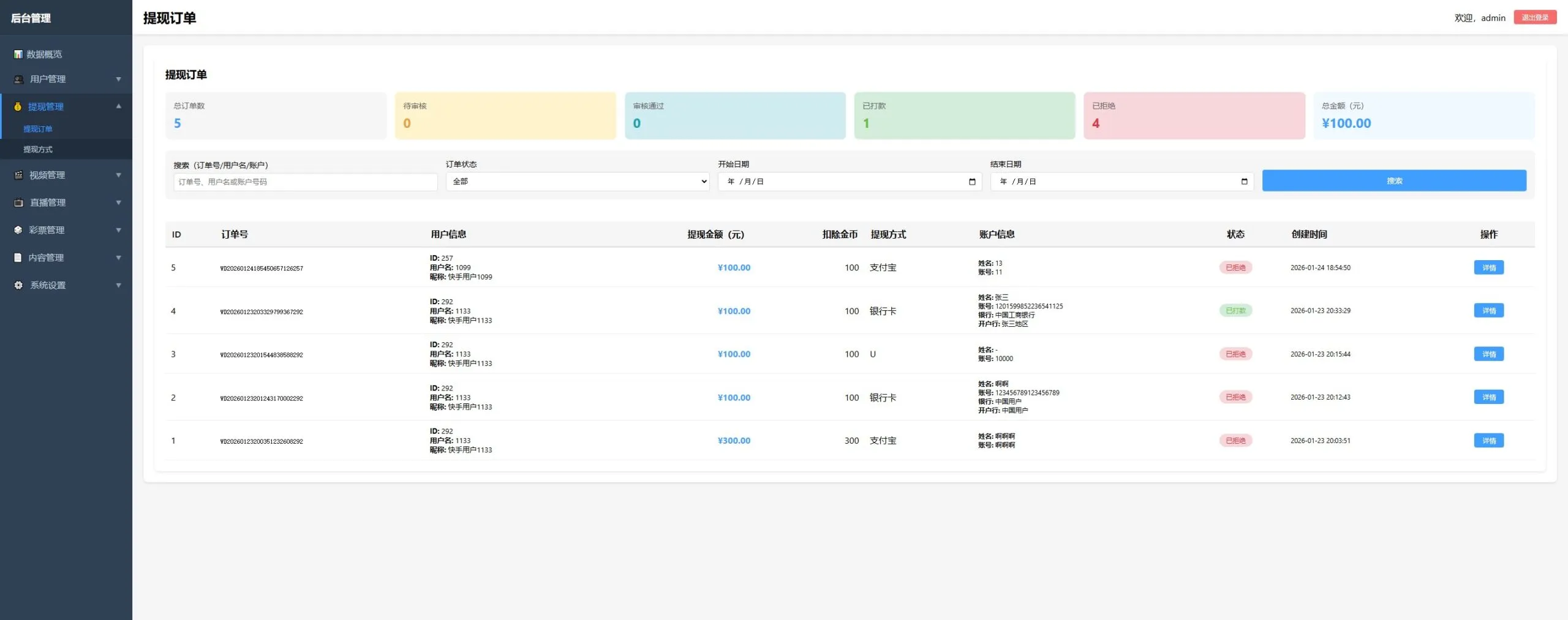The height and width of the screenshot is (620, 1568).
Task: Click the 账户信息 column header
Action: (x=997, y=234)
